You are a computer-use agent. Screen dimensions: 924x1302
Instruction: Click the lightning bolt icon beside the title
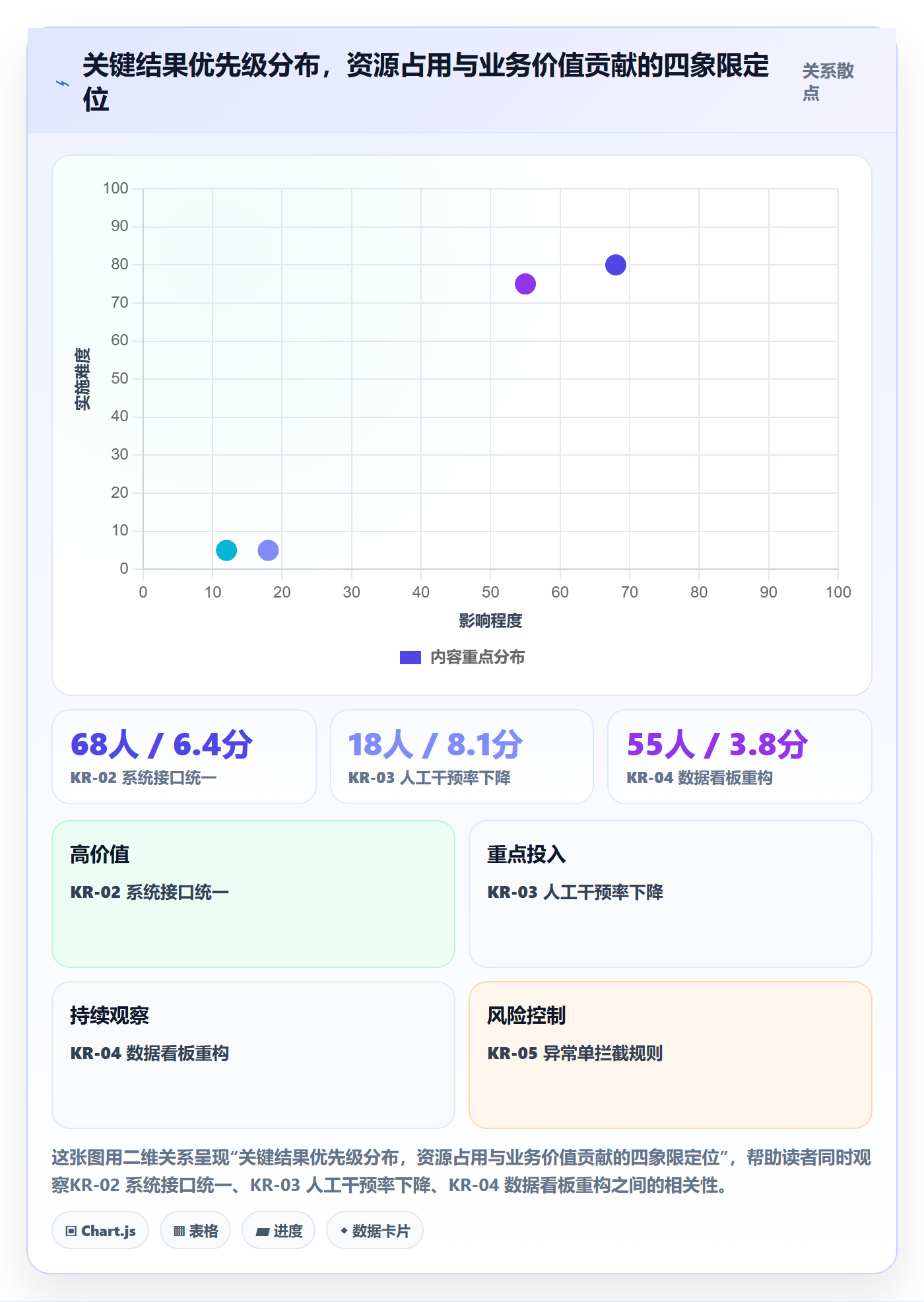[x=63, y=84]
